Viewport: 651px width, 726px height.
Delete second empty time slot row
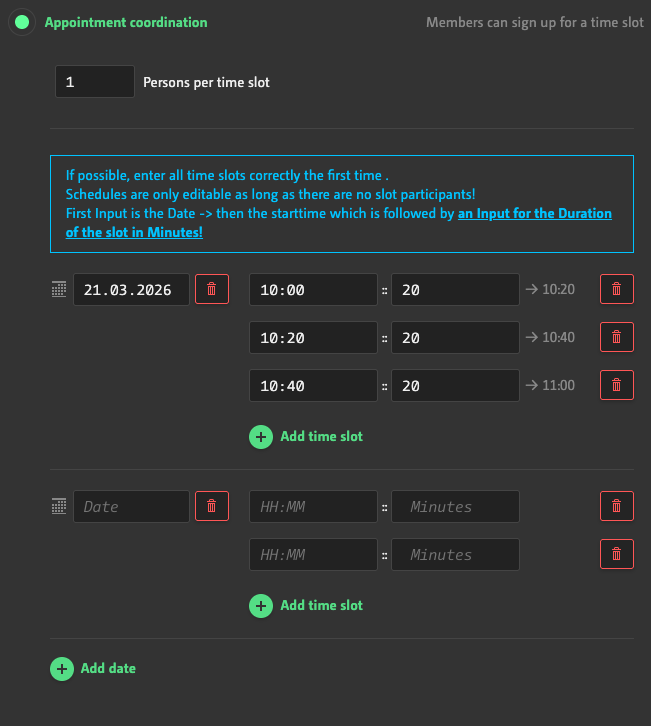point(617,554)
